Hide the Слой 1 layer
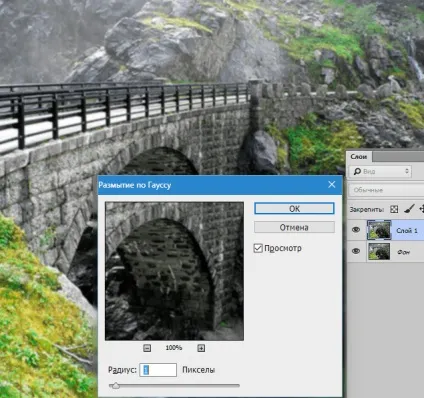The width and height of the screenshot is (424, 398). click(x=356, y=230)
